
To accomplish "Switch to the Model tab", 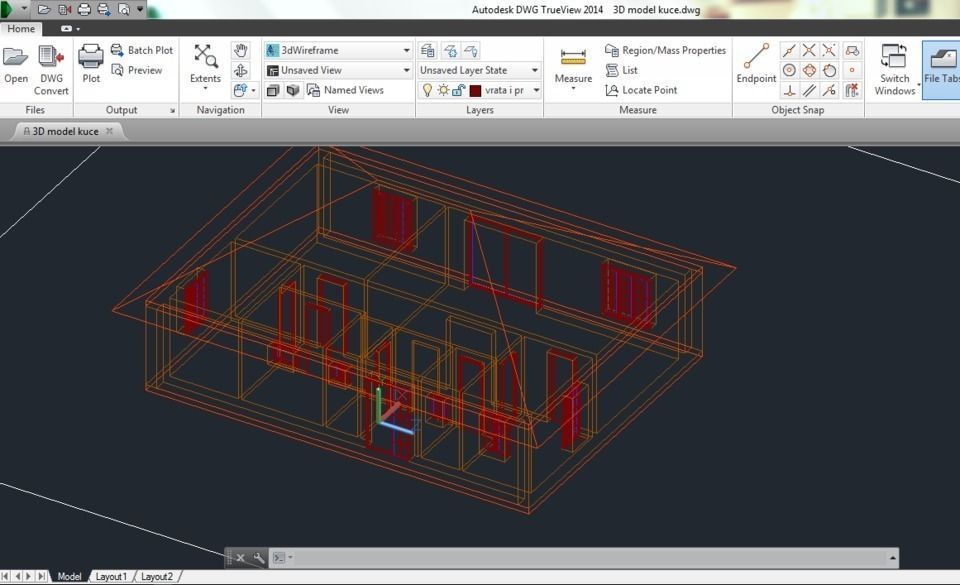I will [x=69, y=576].
